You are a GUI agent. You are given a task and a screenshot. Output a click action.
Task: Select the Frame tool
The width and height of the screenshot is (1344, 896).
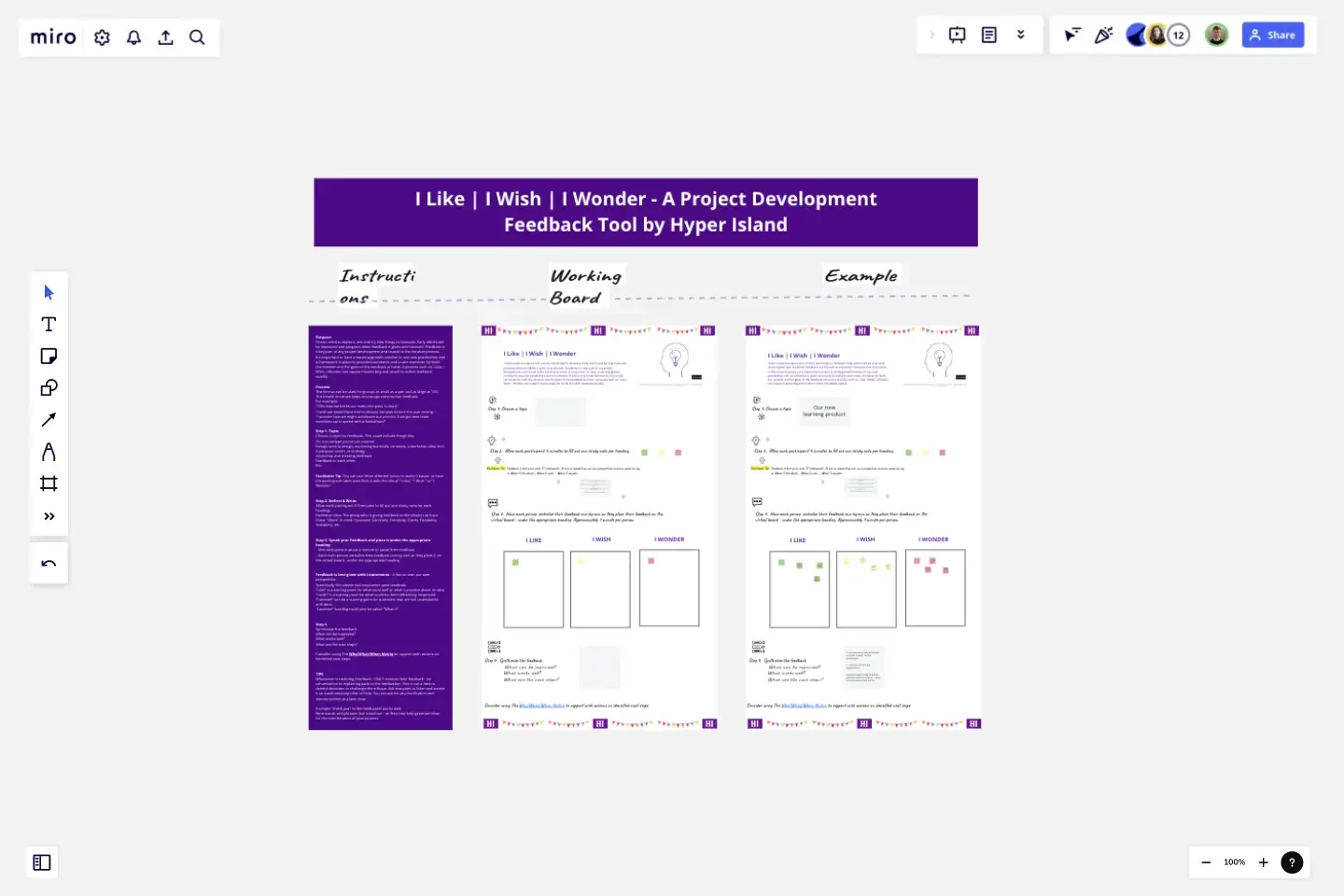pos(49,483)
